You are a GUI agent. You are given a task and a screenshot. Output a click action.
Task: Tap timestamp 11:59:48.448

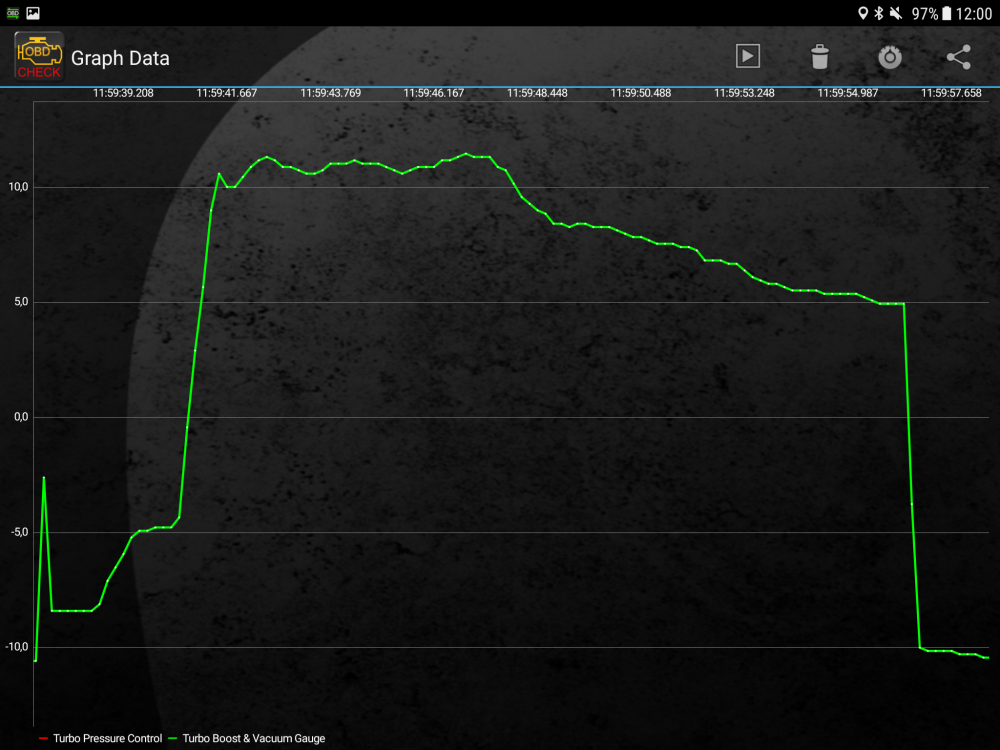click(x=537, y=93)
